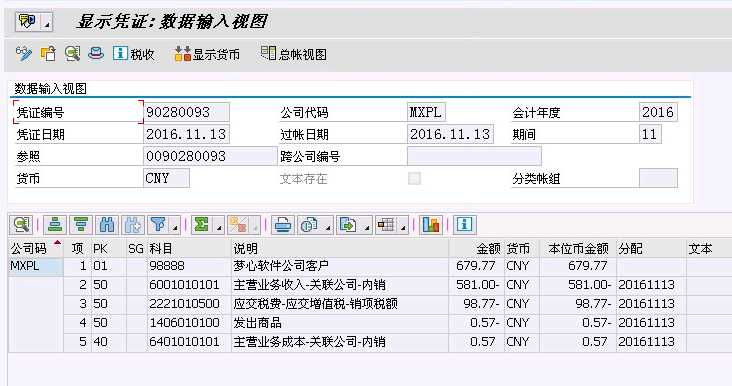Click the 主营业务收入-关联公司-内销 cell

click(x=340, y=285)
